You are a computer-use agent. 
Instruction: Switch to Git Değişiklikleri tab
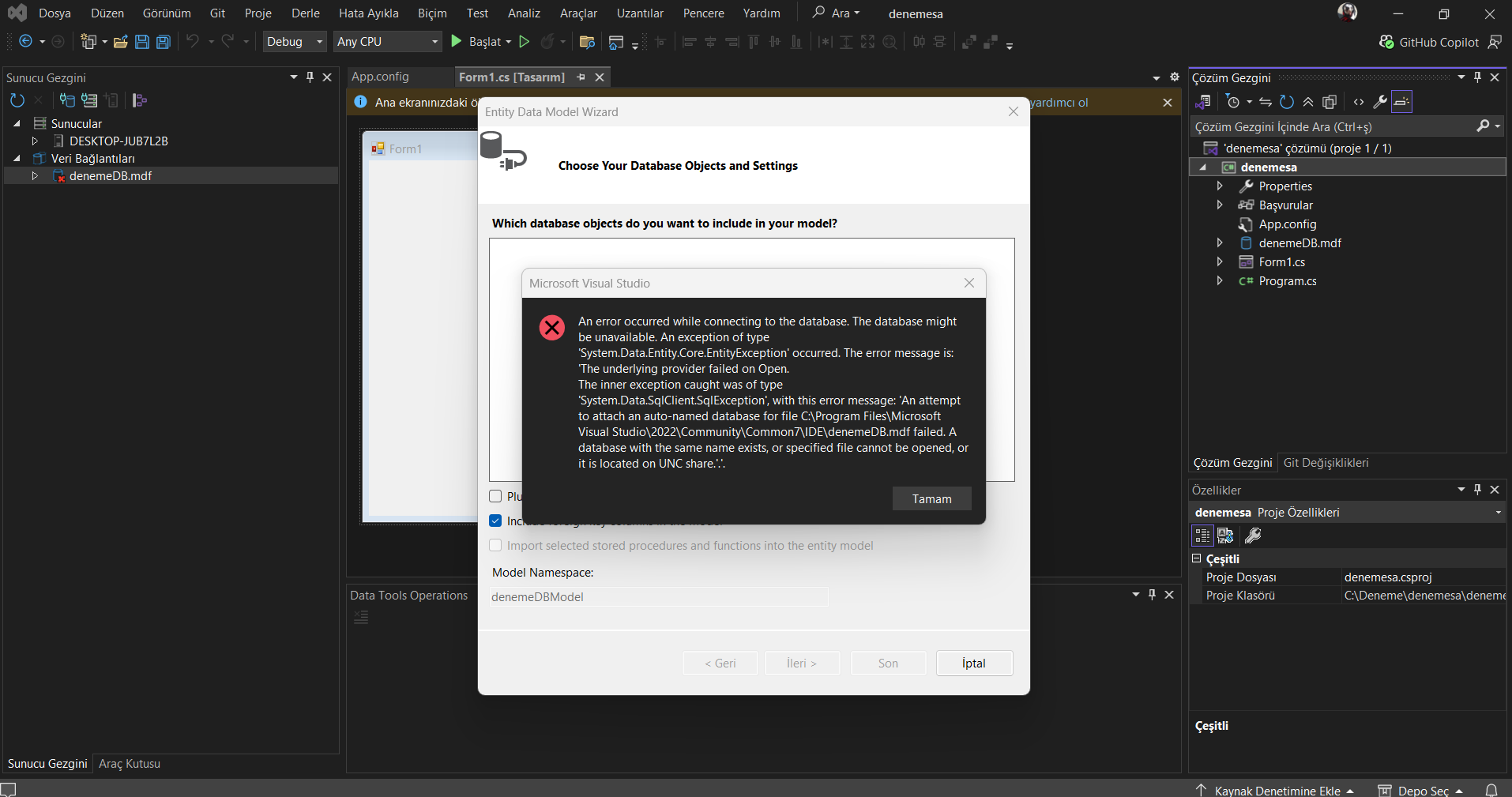coord(1326,463)
